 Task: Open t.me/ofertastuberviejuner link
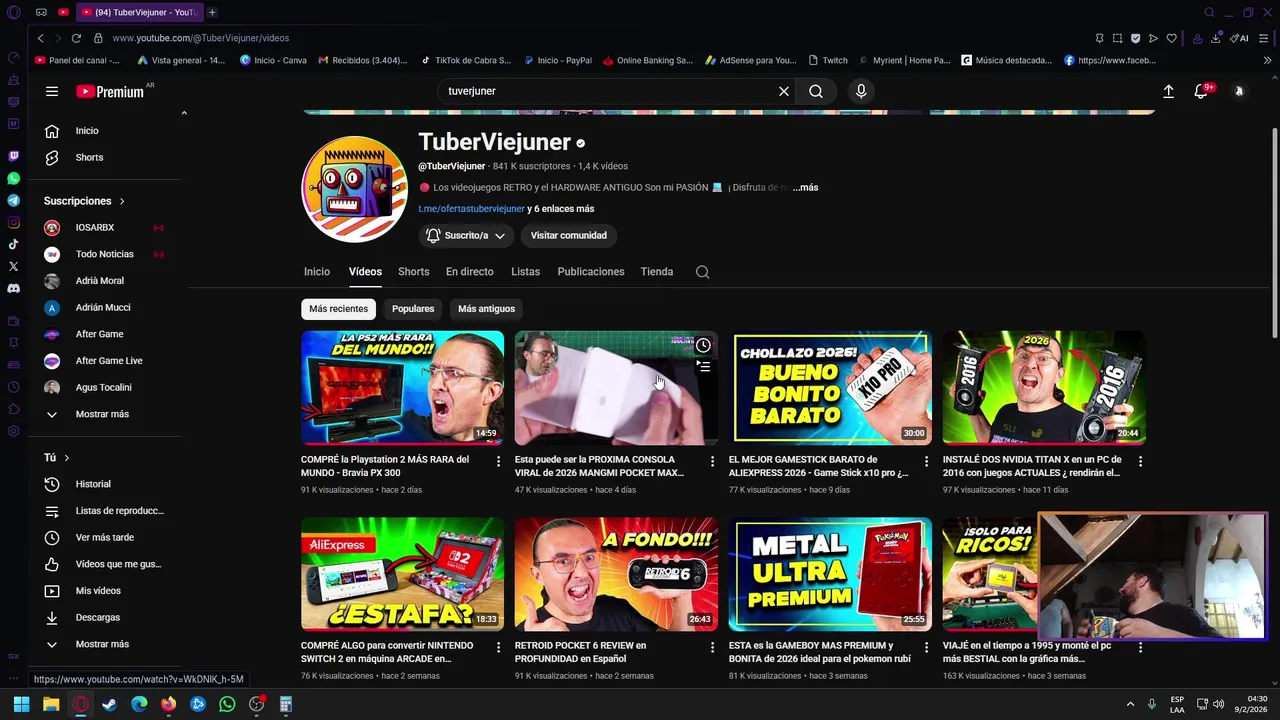tap(471, 209)
